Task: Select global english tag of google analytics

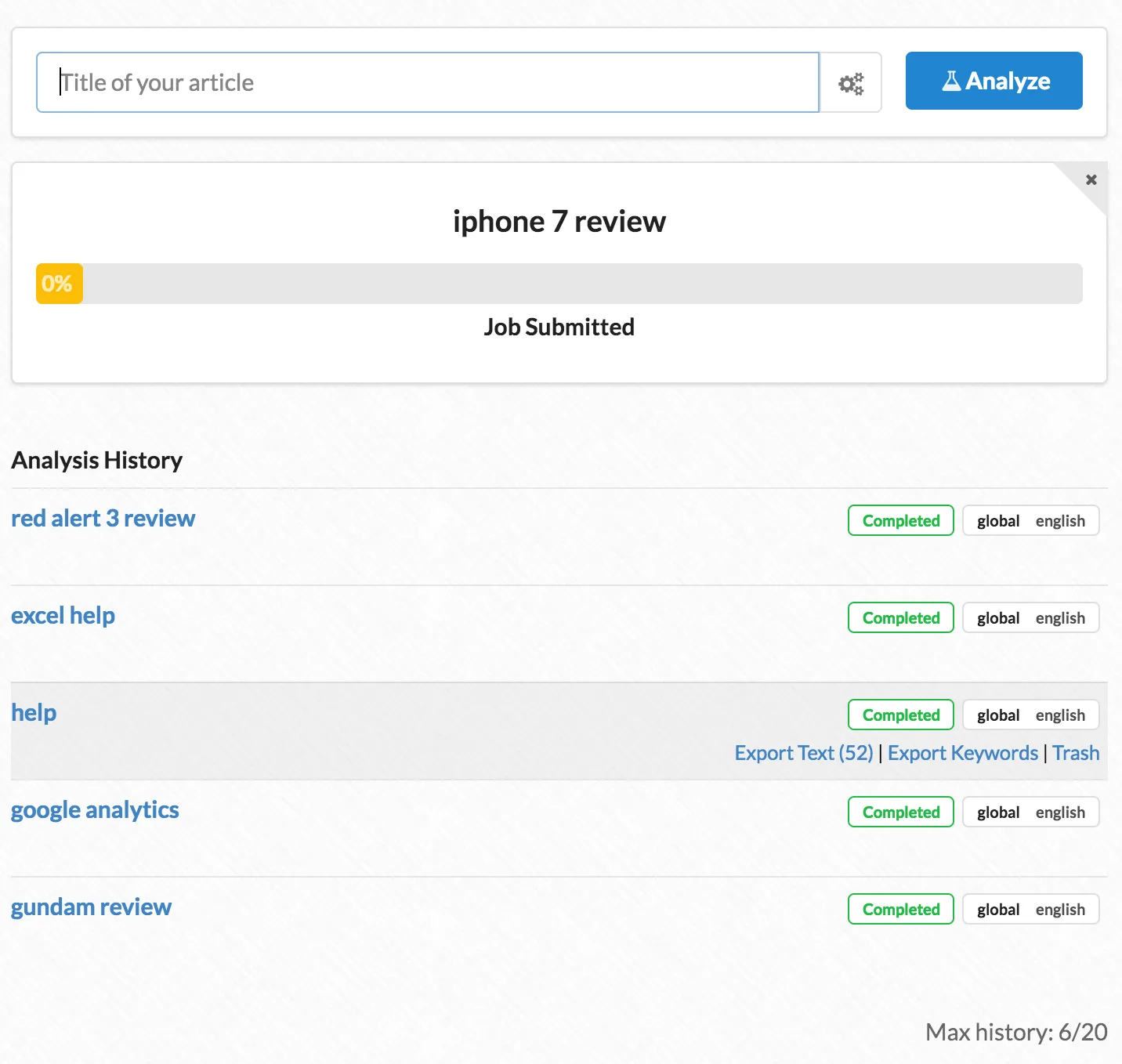Action: (x=1031, y=812)
